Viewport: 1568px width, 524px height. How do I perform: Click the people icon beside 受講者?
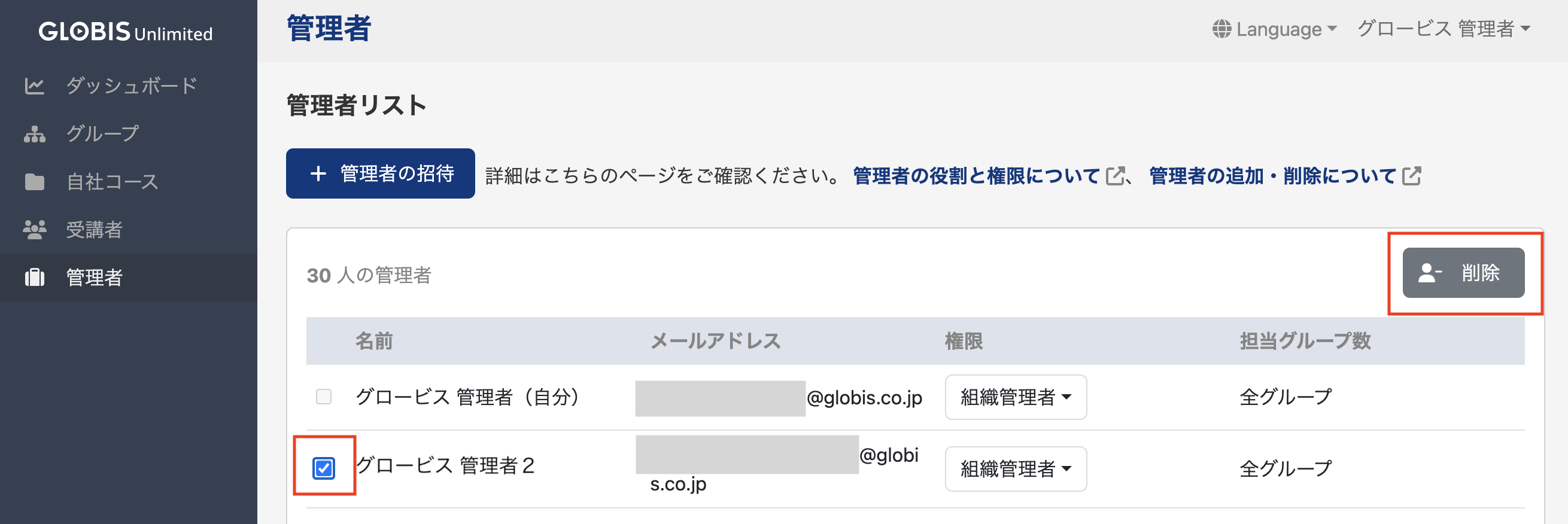[34, 230]
